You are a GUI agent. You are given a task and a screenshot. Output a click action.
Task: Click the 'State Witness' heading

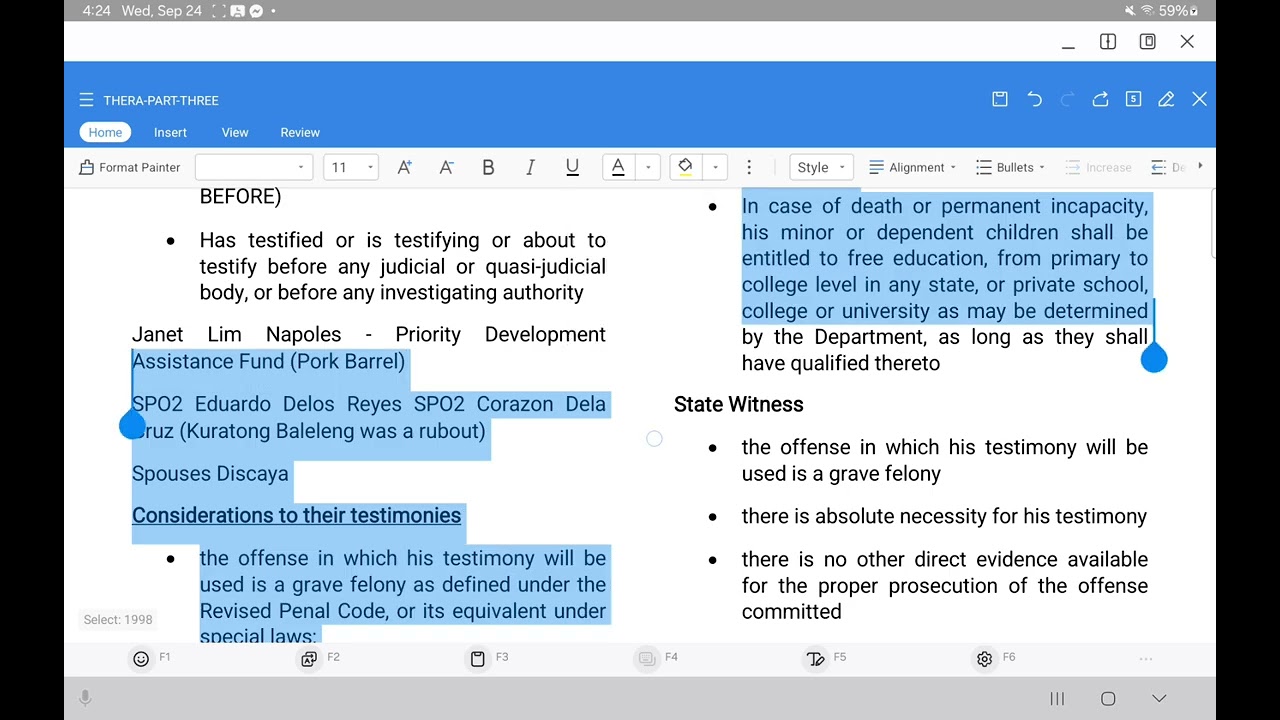tap(738, 404)
